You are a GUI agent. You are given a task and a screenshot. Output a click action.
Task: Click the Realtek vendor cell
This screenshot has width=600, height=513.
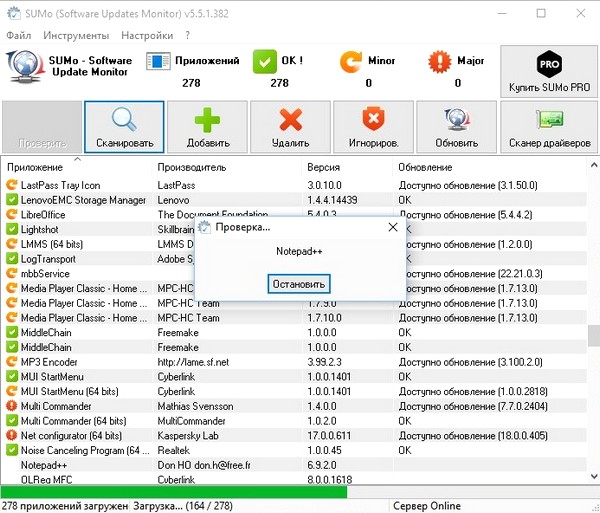click(174, 450)
